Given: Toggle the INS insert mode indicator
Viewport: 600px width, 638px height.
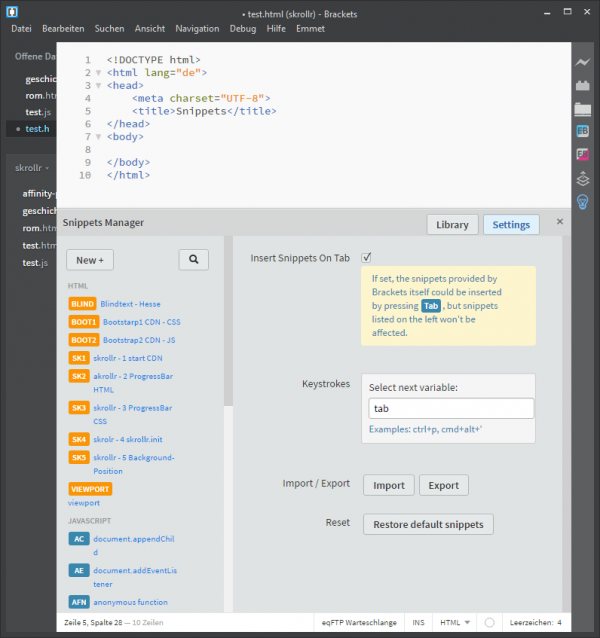Looking at the screenshot, I should point(418,623).
